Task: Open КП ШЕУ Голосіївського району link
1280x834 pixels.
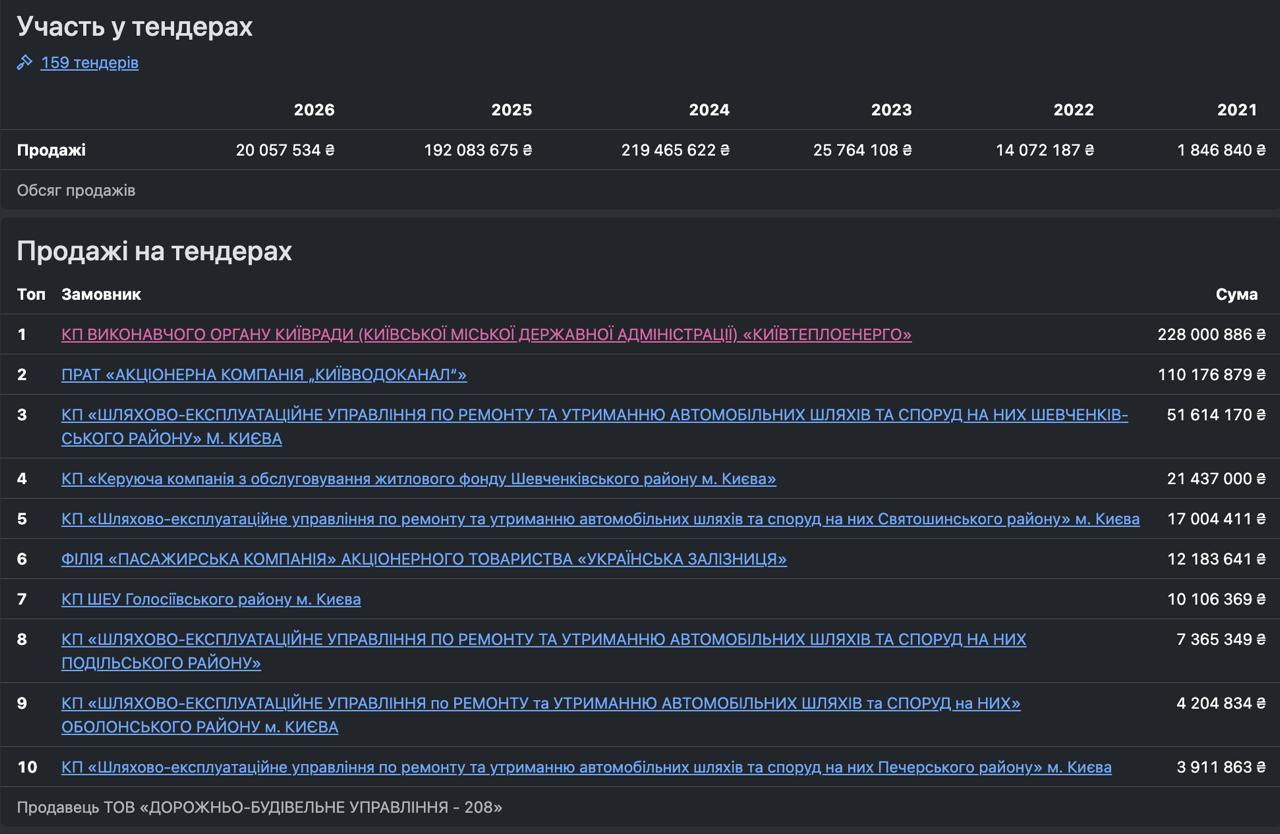Action: 211,599
